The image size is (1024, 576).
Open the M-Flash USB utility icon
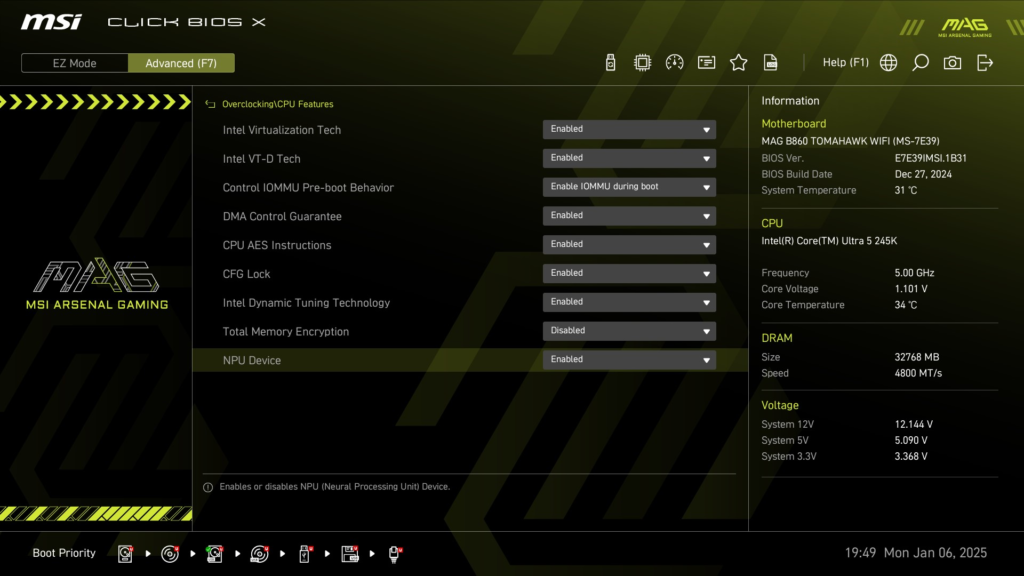pyautogui.click(x=613, y=61)
